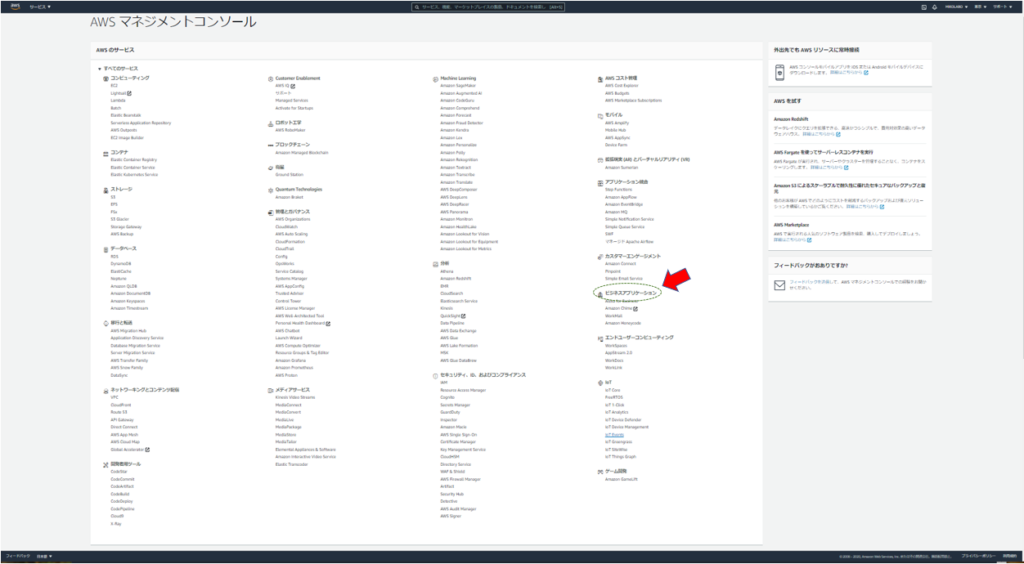
Task: Click the Customer Enablement category icon
Action: pos(270,78)
